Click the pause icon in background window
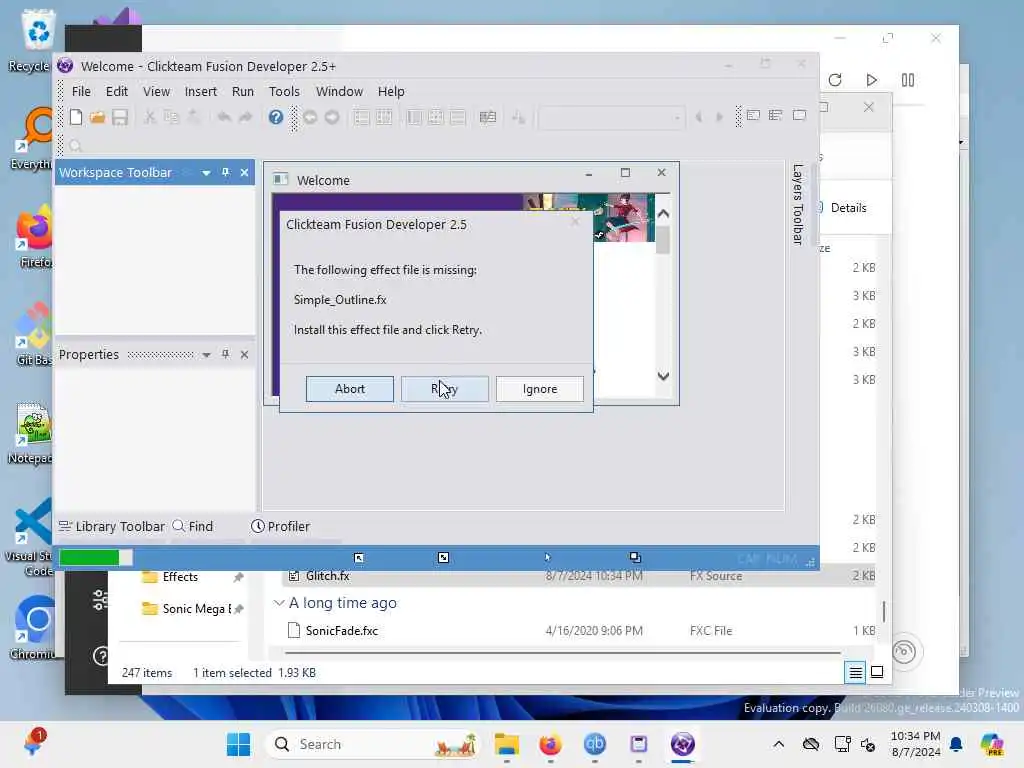The width and height of the screenshot is (1024, 768). 908,80
